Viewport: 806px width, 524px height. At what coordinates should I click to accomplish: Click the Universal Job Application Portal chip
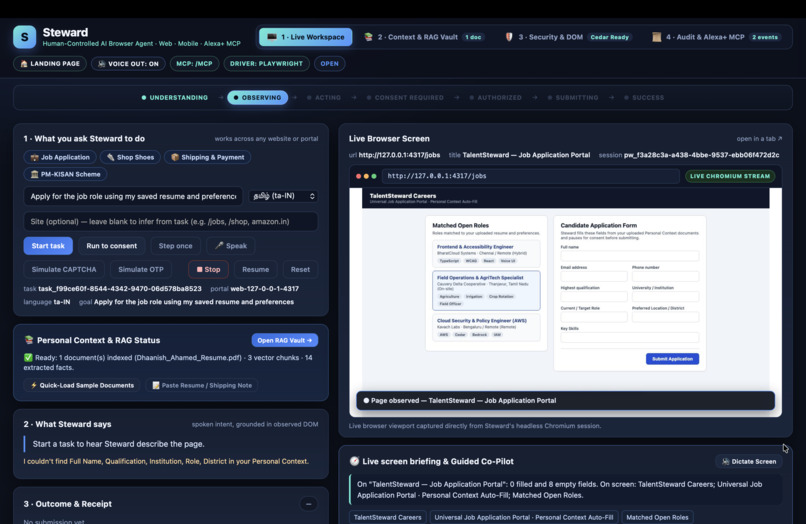pos(524,517)
